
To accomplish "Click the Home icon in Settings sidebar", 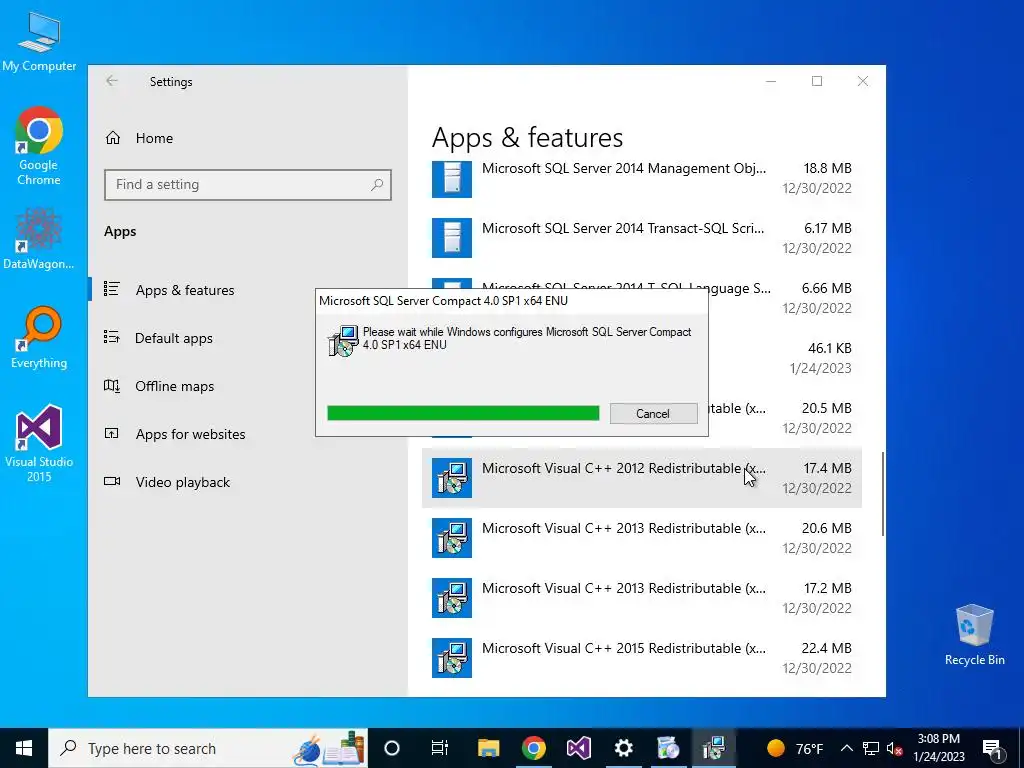I will (x=113, y=138).
